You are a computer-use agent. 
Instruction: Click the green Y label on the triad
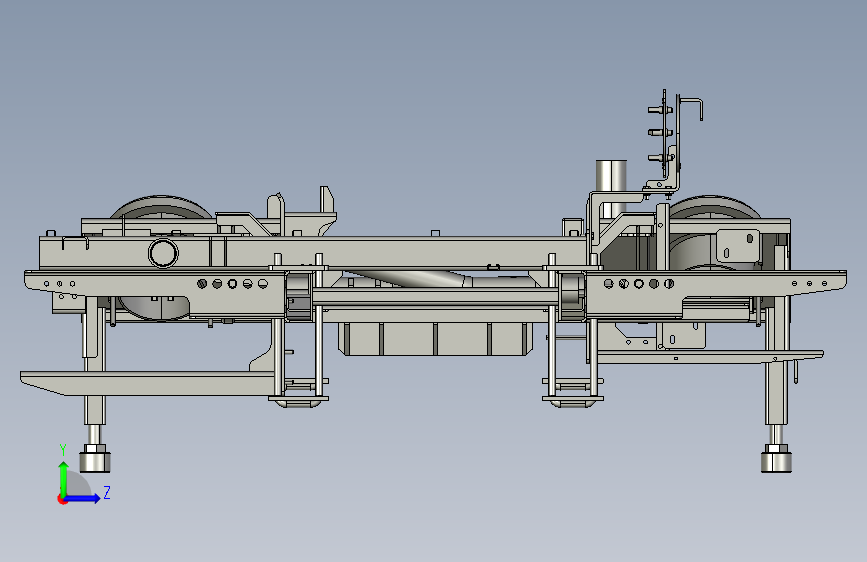click(x=63, y=450)
